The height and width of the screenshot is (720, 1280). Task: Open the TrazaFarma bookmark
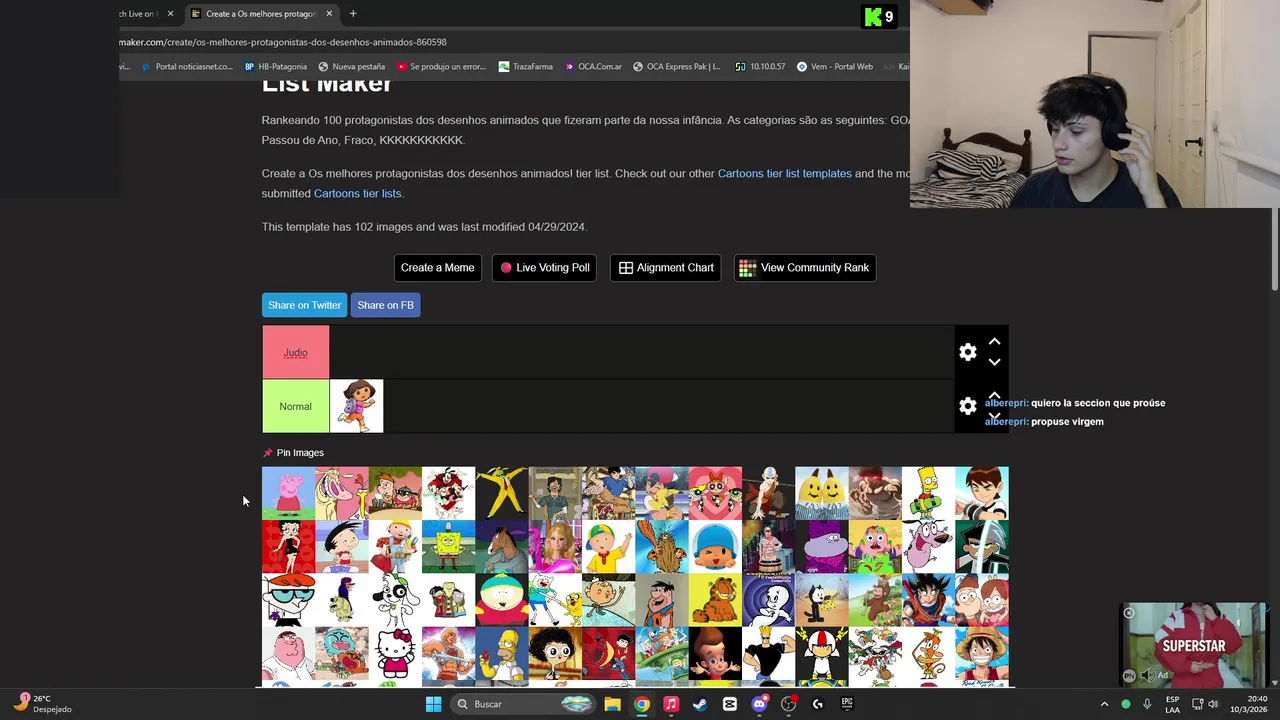(525, 67)
